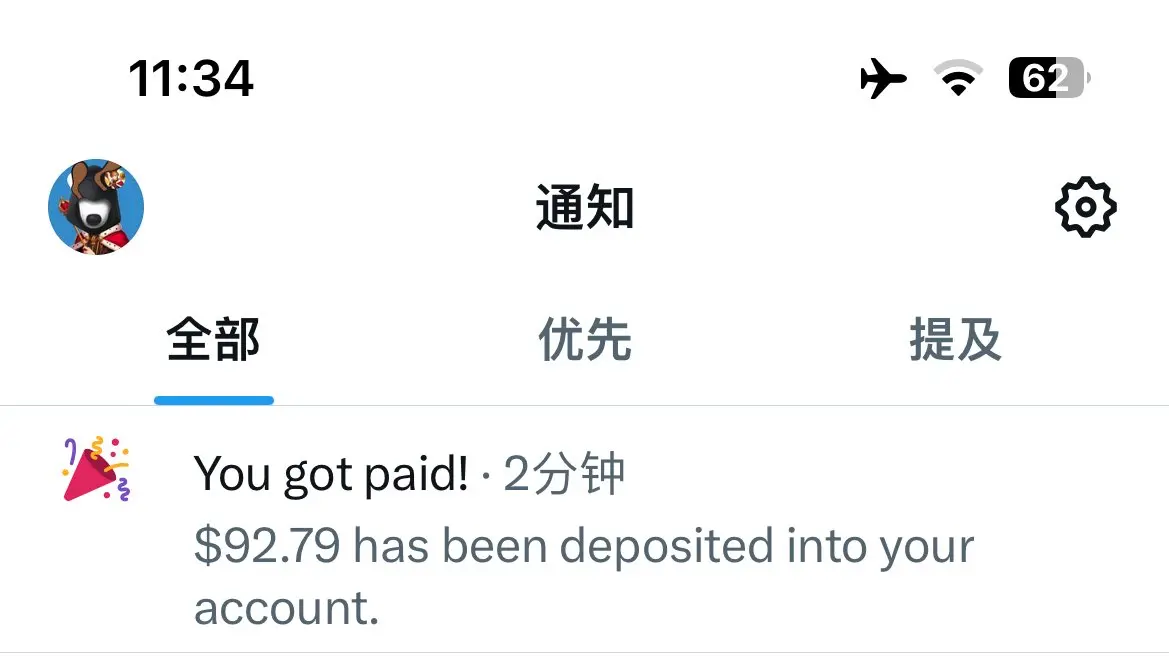Click the blue underline beneath 全部
The height and width of the screenshot is (658, 1169).
click(214, 401)
